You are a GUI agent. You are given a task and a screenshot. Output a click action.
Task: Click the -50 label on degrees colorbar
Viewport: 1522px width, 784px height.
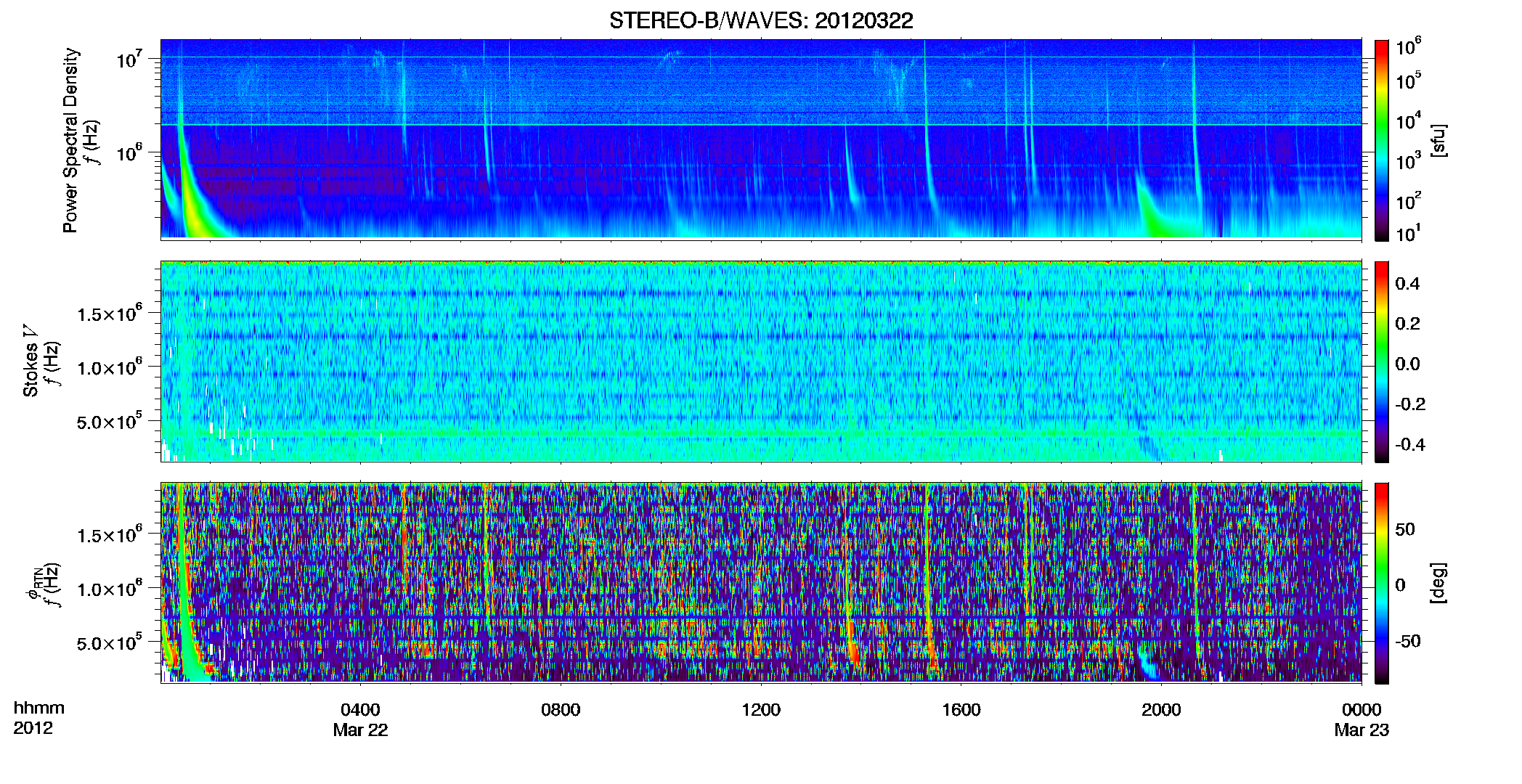click(x=1407, y=641)
